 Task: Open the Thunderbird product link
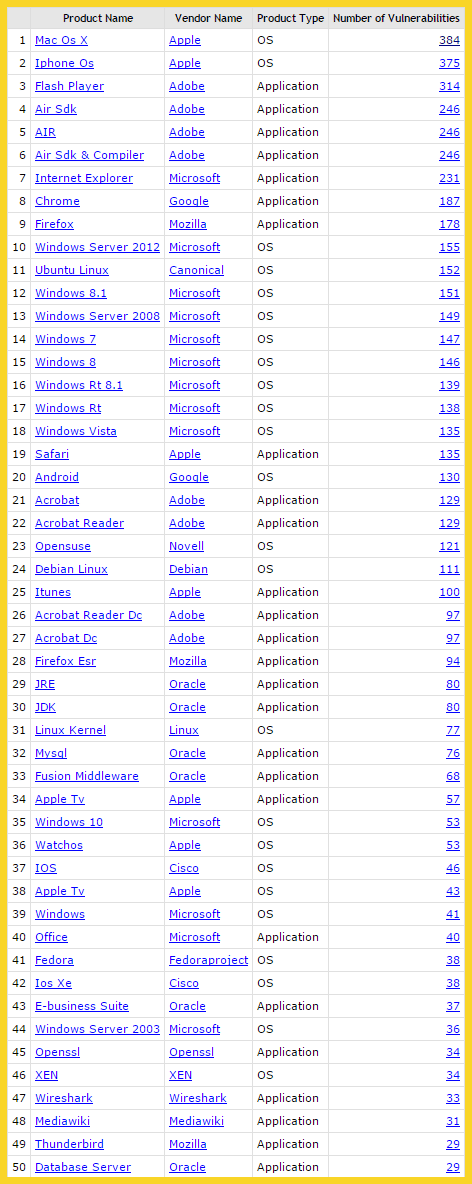click(x=66, y=1145)
